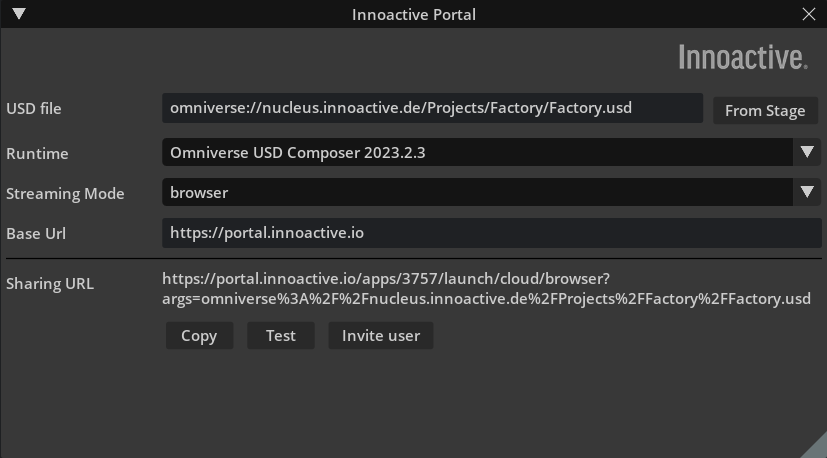
Task: Click the Streaming Mode label
Action: [x=65, y=194]
